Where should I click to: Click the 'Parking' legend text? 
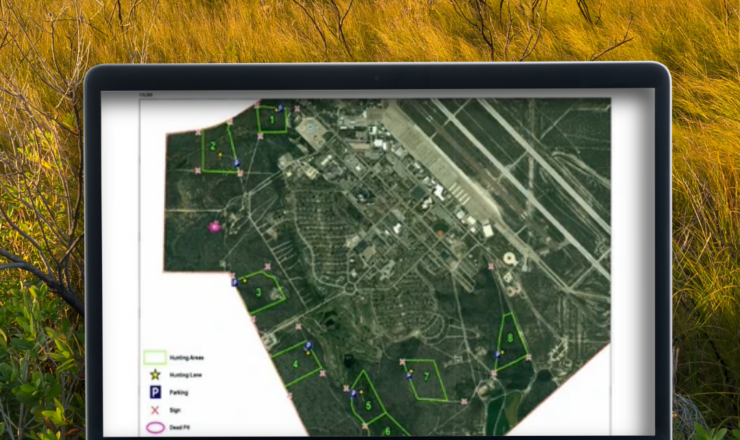point(179,393)
